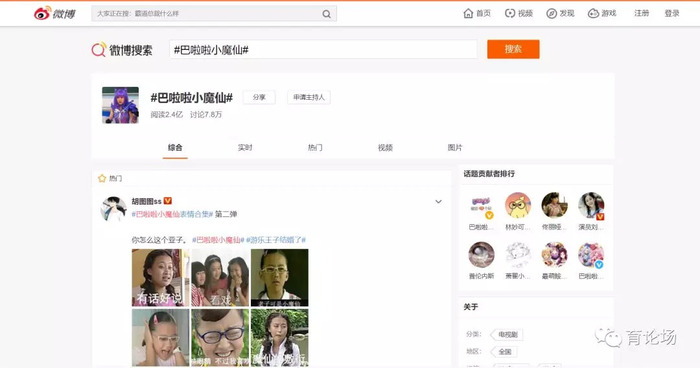Image resolution: width=700 pixels, height=368 pixels.
Task: Open the 发现 discover compass icon
Action: point(551,13)
